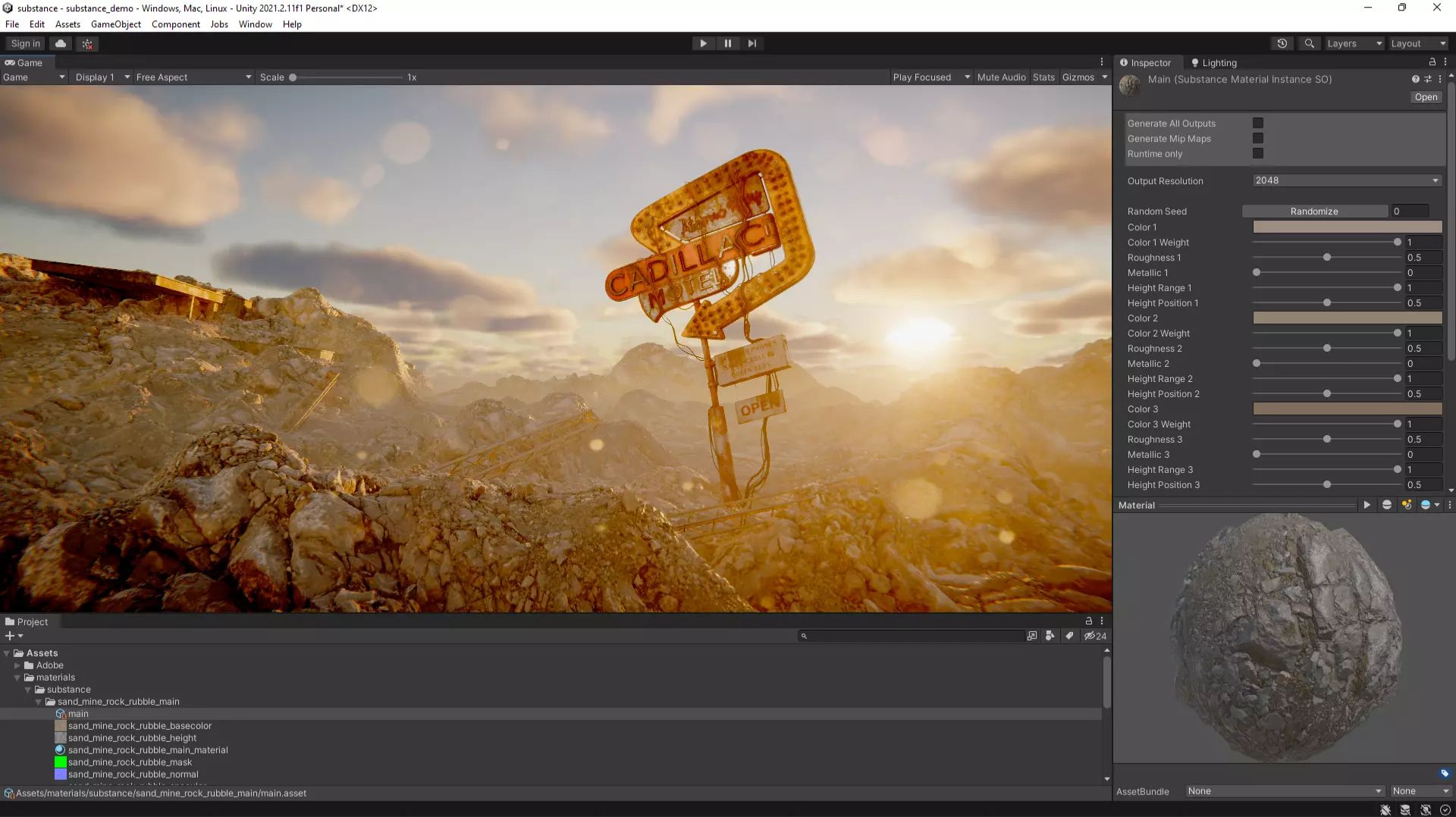Click the tag icon in the Project toolbar
The image size is (1456, 817).
tap(1069, 636)
